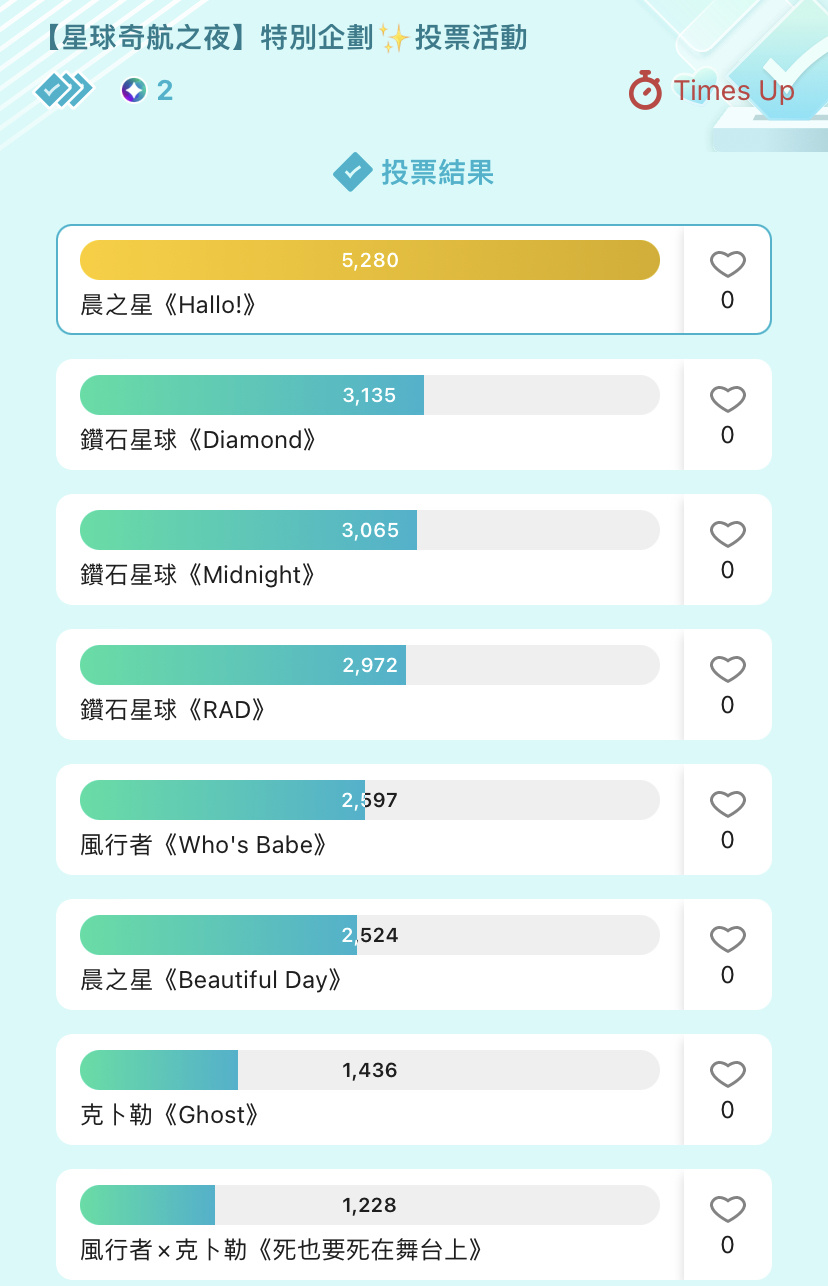The height and width of the screenshot is (1286, 828).
Task: Open the 風行者《Who's Babe》entry label
Action: [205, 845]
